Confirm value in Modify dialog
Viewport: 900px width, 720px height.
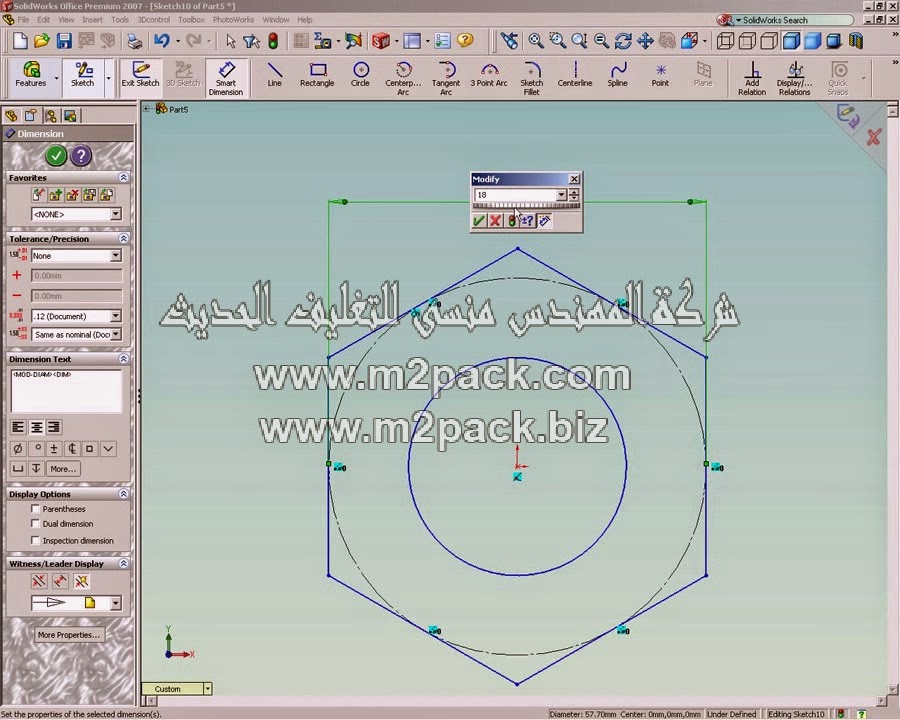click(479, 220)
